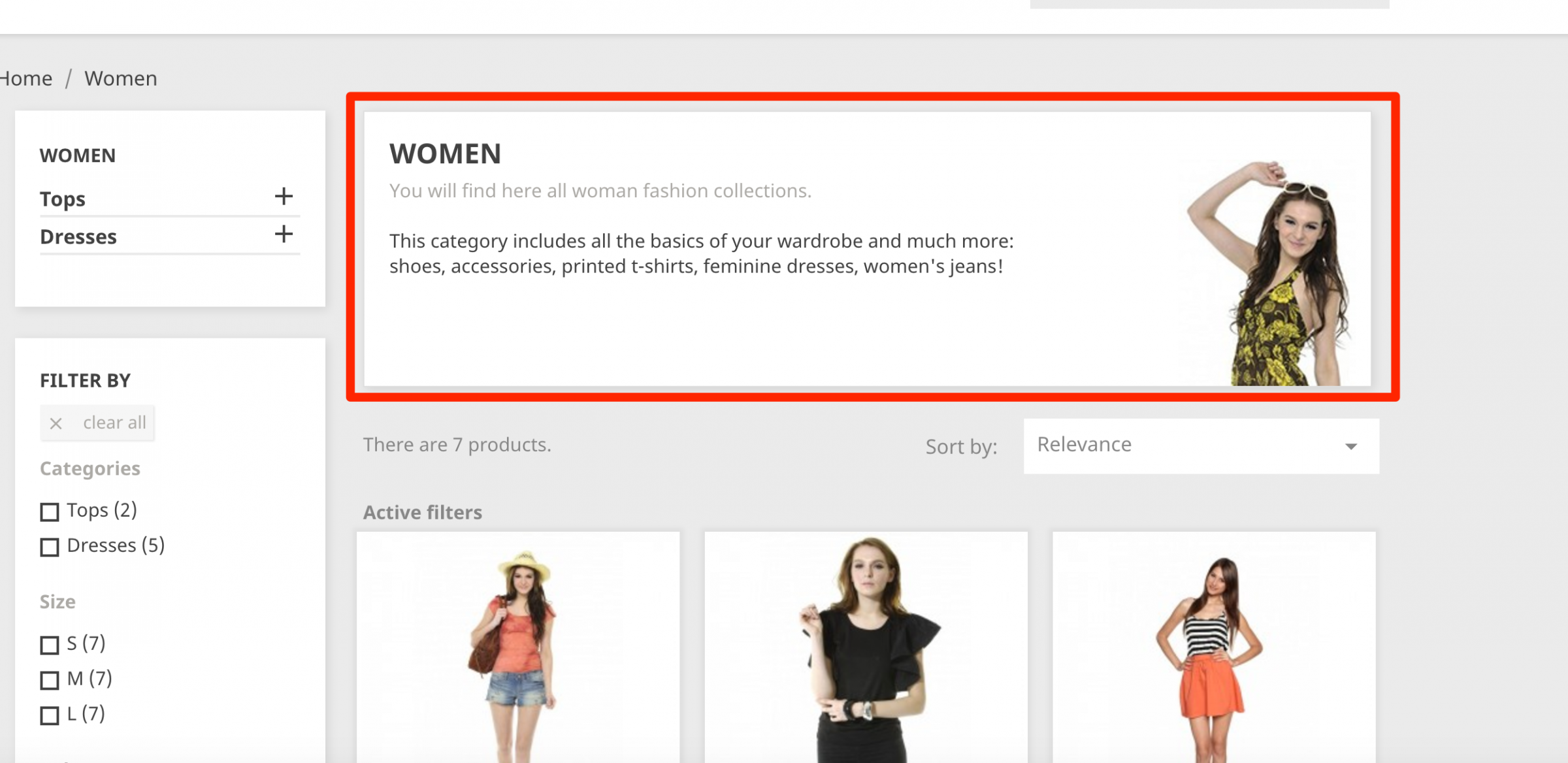Viewport: 1568px width, 763px height.
Task: Open the Dresses subcategory link
Action: point(78,236)
